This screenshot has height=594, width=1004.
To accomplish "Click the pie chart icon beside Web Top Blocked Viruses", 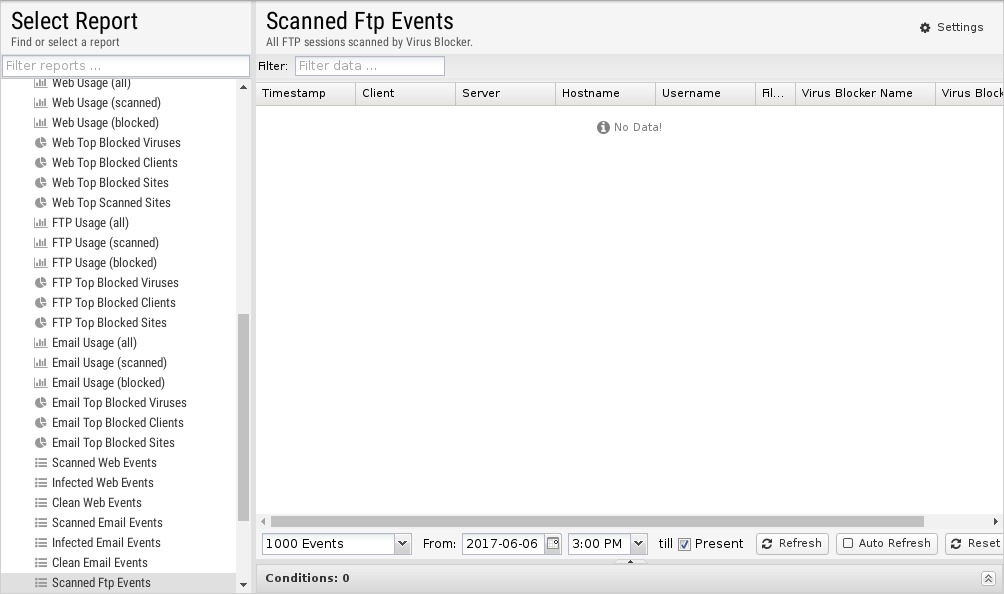I will point(40,143).
